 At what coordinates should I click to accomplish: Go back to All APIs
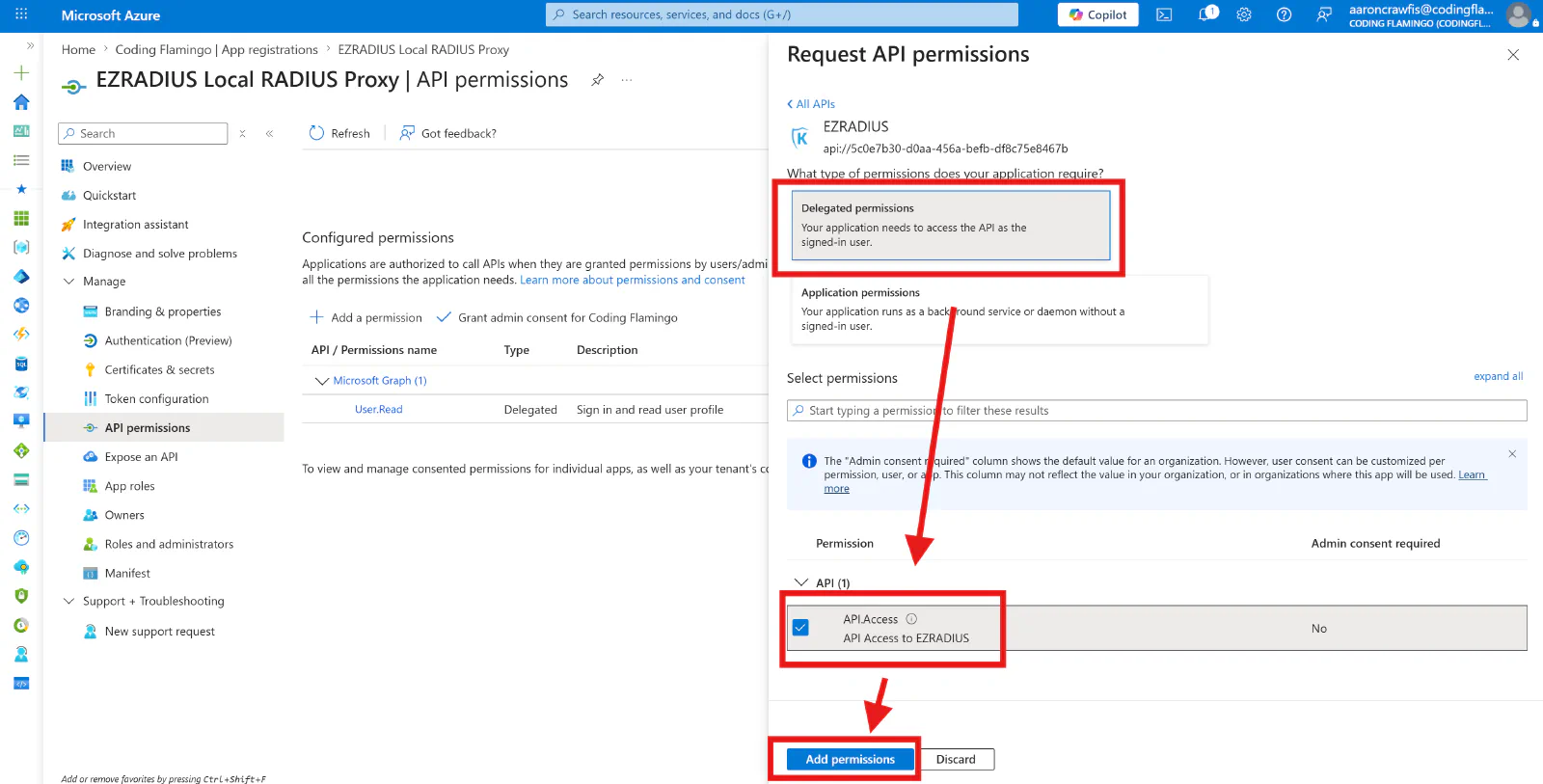[811, 104]
